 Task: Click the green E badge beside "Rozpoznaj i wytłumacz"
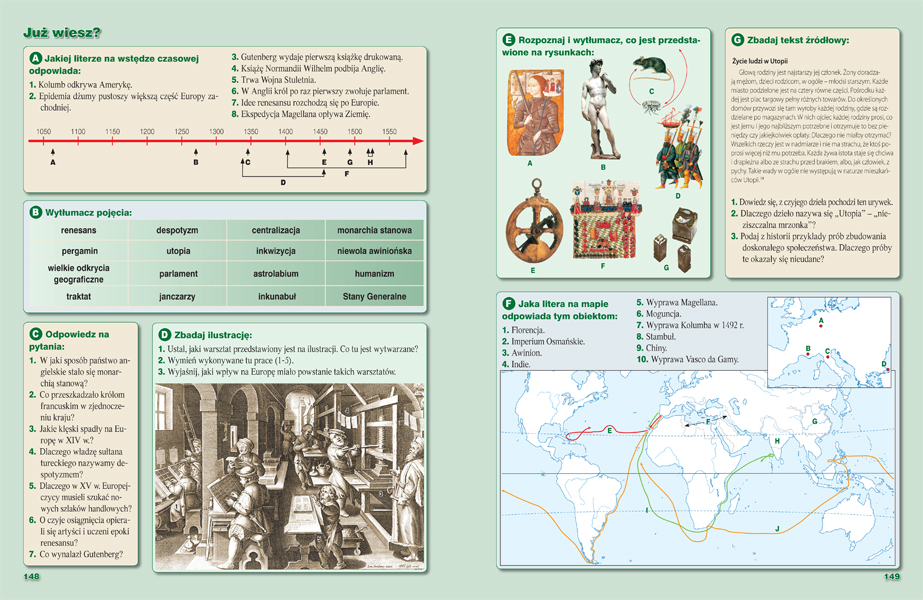pyautogui.click(x=509, y=40)
